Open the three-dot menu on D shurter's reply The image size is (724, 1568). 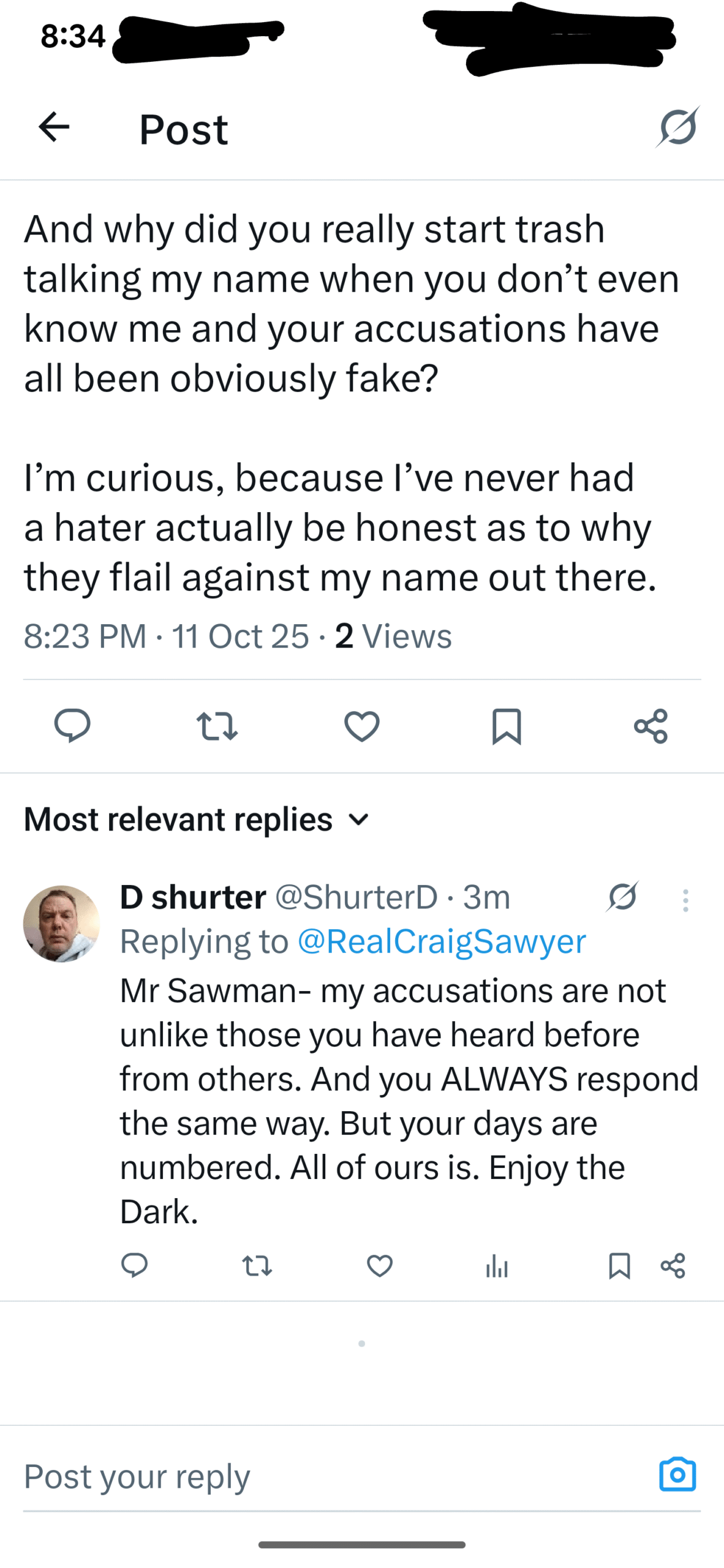tap(685, 900)
